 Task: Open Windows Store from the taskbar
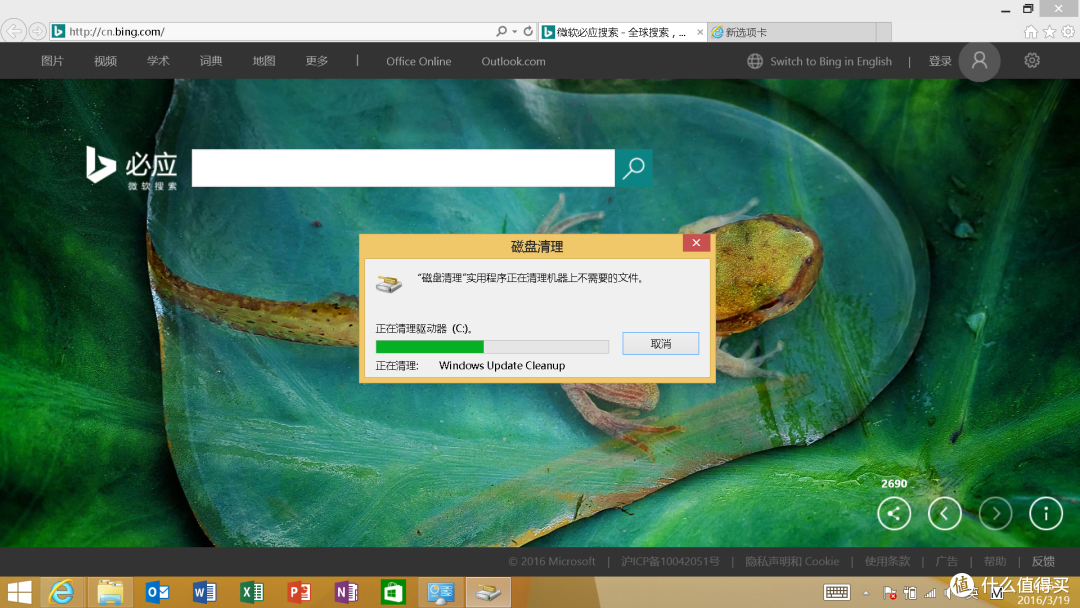pos(393,592)
